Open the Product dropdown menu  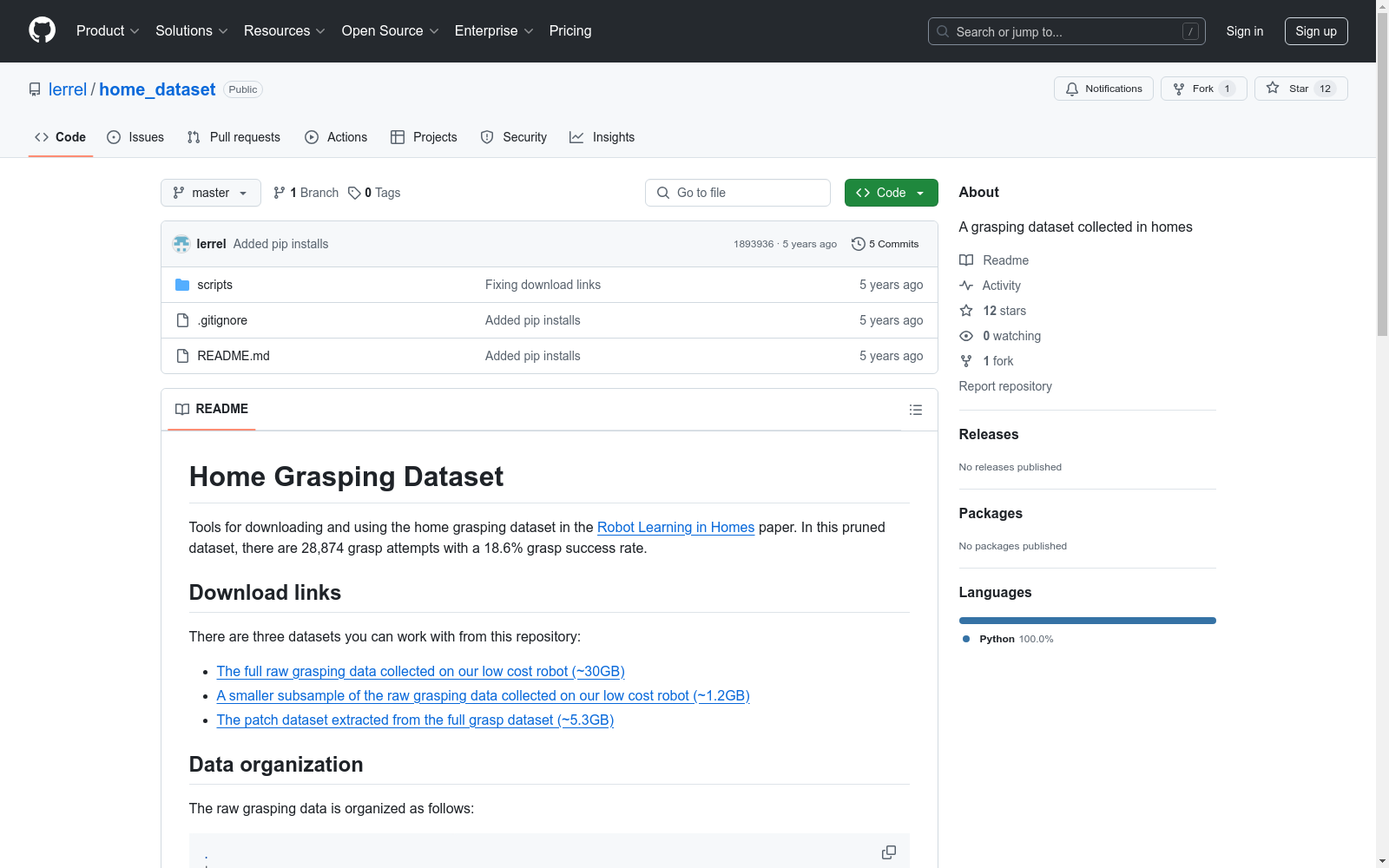[108, 30]
